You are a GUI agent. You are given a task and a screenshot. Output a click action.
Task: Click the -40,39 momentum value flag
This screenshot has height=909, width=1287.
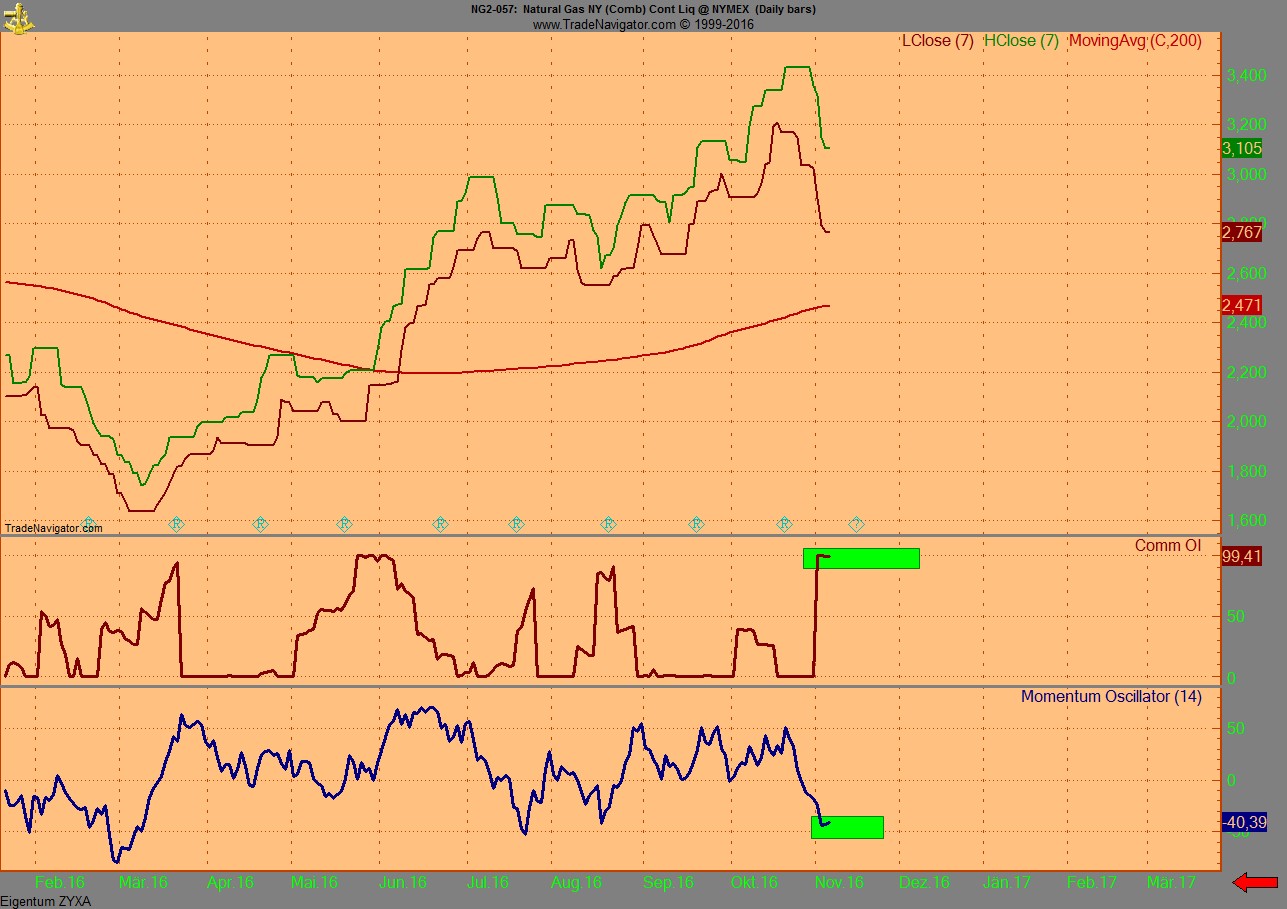[x=1246, y=824]
